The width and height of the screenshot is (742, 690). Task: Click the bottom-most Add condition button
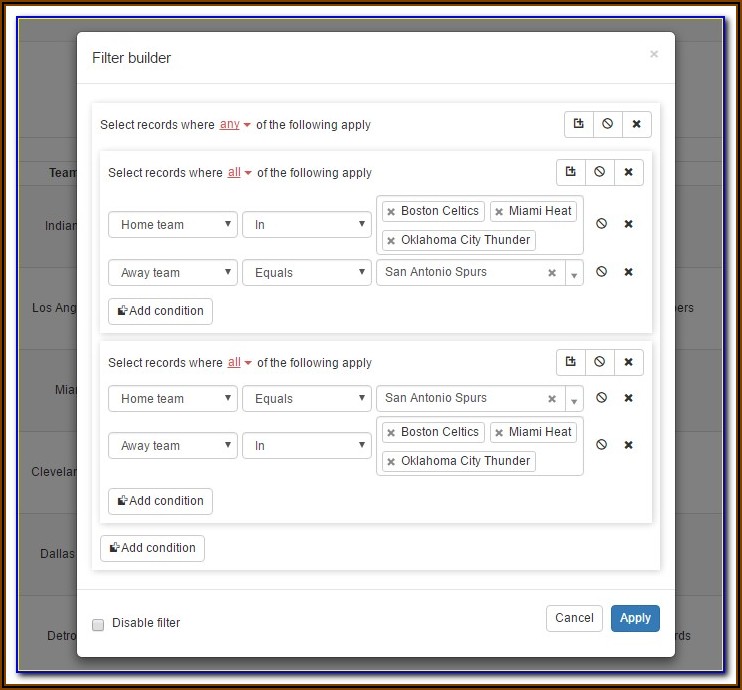(152, 548)
